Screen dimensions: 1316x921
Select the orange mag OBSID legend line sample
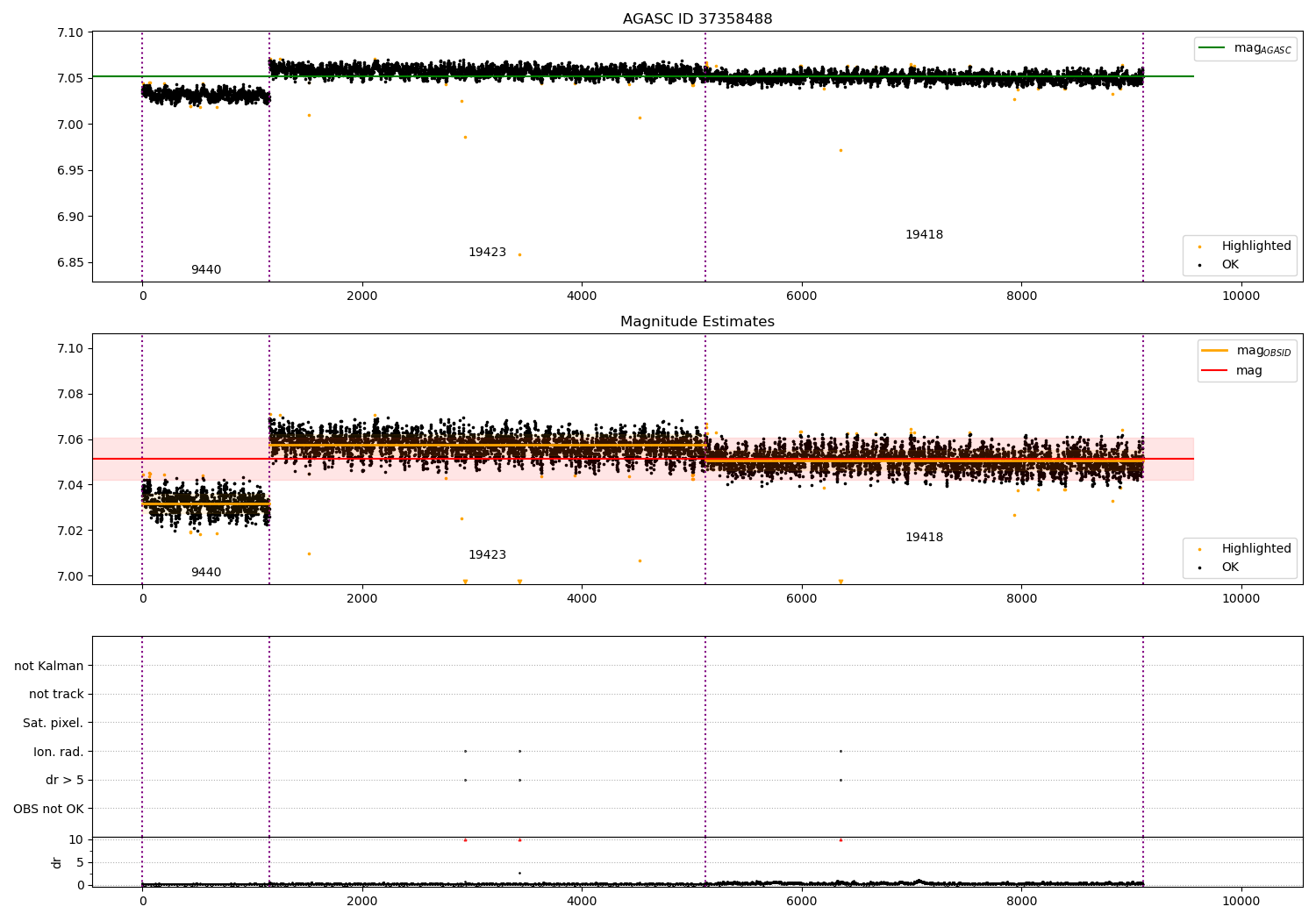1215,351
